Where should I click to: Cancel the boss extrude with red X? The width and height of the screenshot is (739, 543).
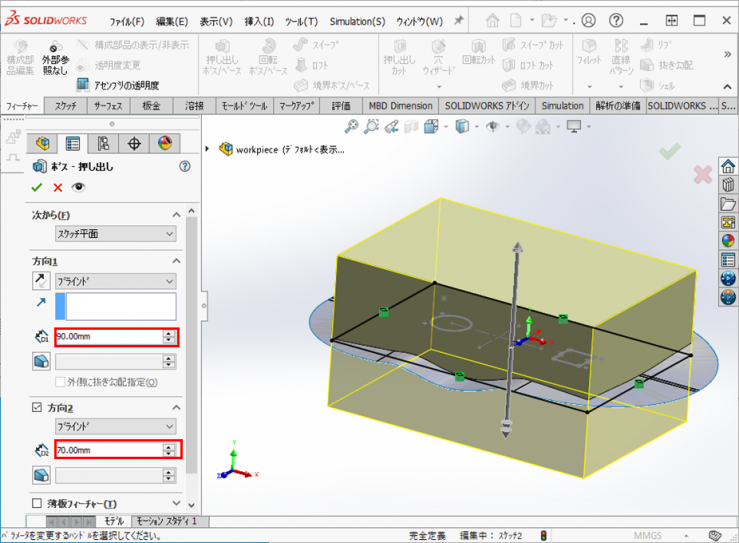click(x=57, y=187)
